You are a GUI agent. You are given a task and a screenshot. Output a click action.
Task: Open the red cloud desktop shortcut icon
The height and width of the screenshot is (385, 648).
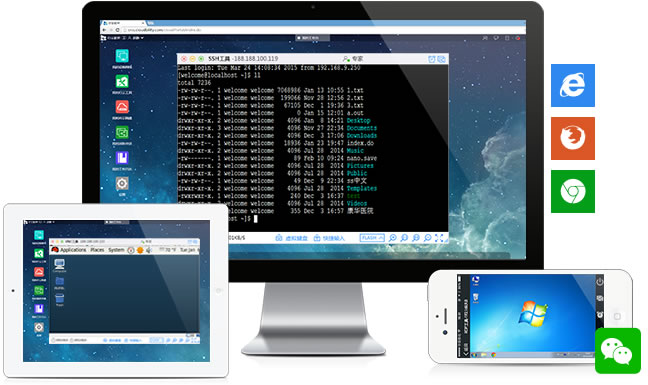coord(122,107)
